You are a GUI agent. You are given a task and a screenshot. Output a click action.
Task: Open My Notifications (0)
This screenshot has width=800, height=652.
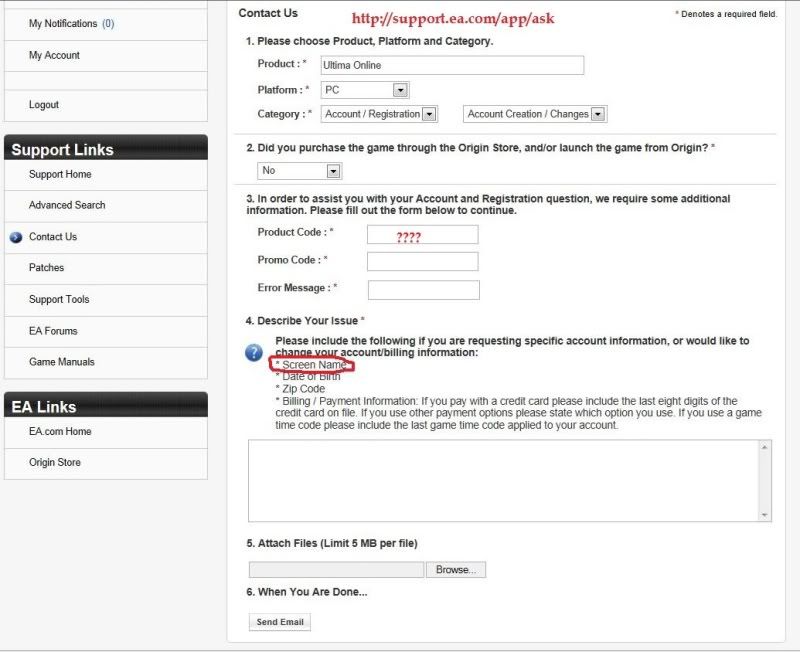[71, 23]
